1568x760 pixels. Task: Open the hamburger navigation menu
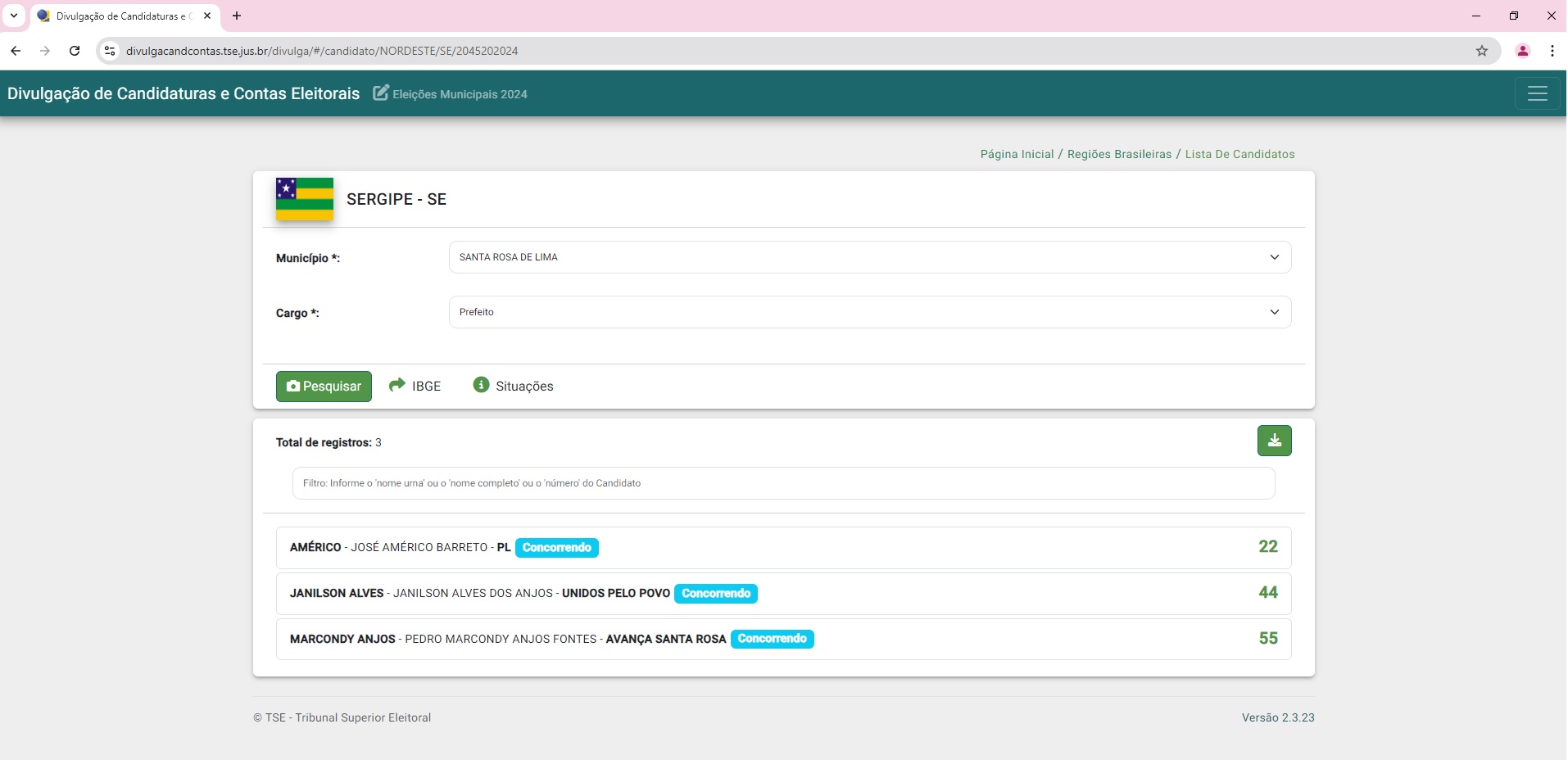click(x=1537, y=93)
